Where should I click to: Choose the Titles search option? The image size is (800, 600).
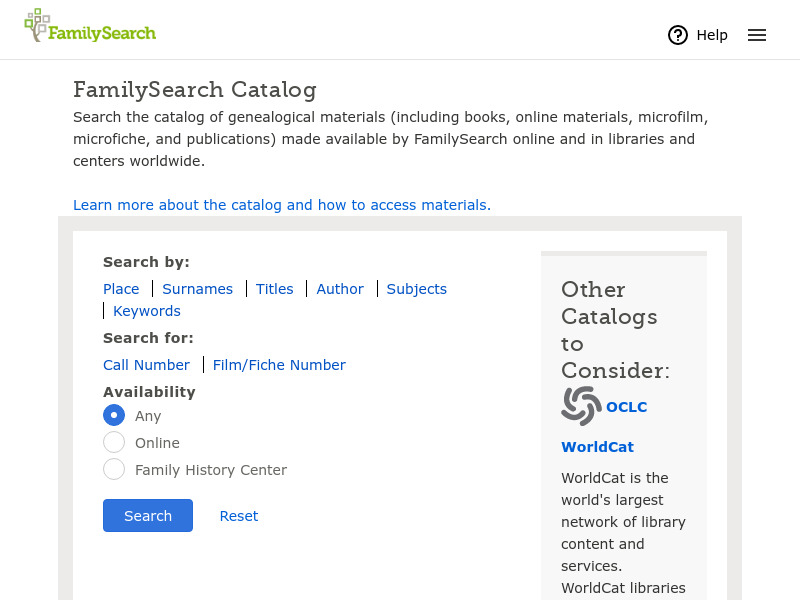coord(274,289)
